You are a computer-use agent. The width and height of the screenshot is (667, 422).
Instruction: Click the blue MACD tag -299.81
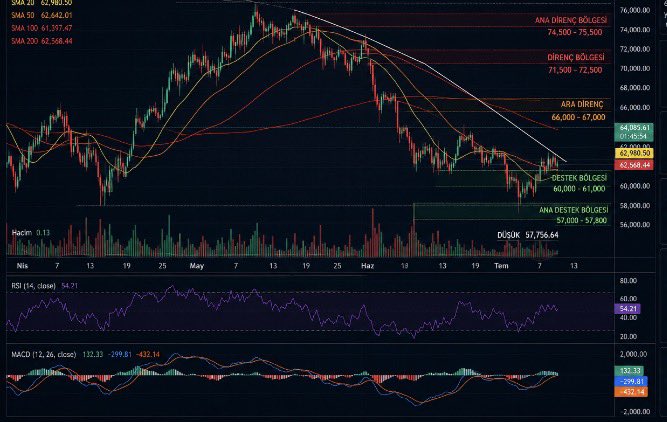pos(631,381)
